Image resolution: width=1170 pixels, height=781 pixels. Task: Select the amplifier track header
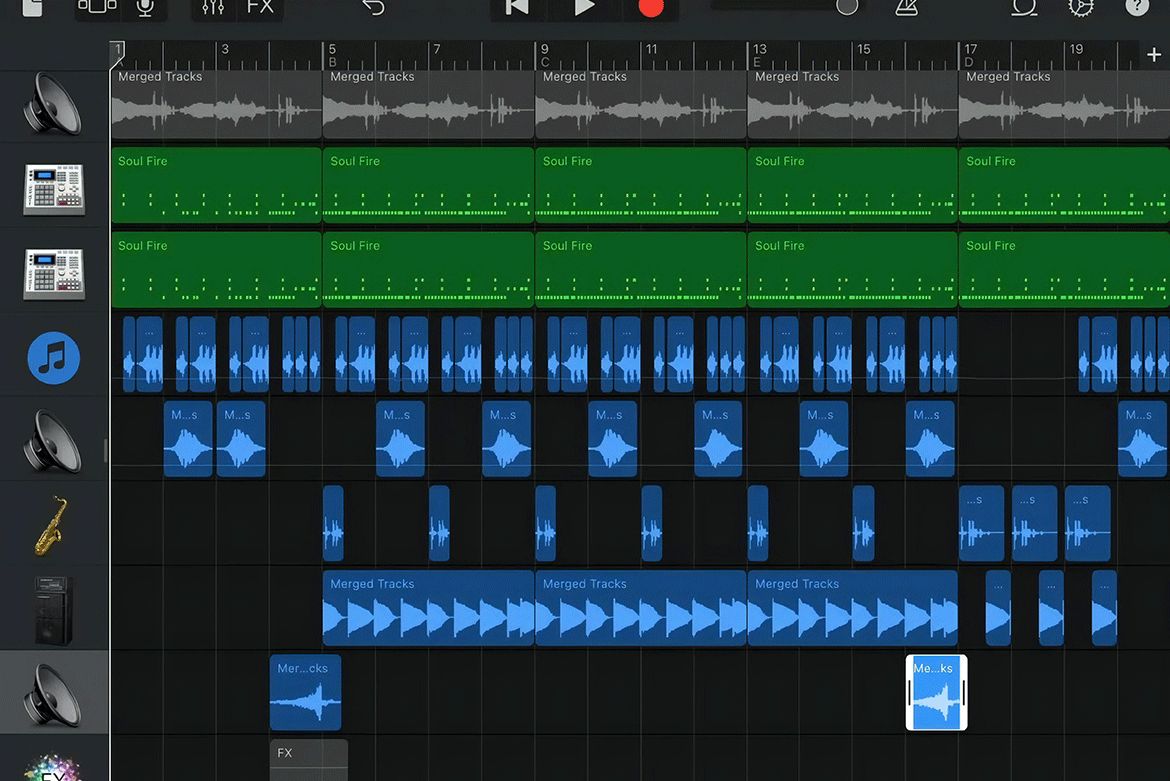click(x=54, y=611)
